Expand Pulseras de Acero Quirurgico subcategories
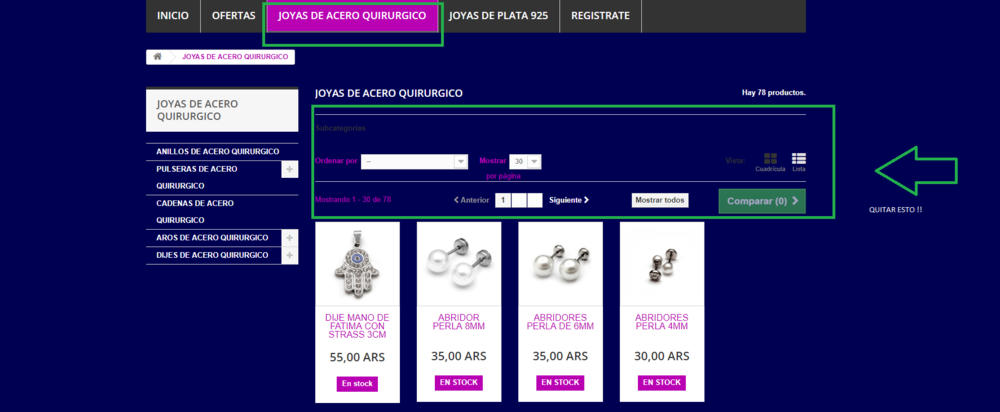 pyautogui.click(x=290, y=170)
